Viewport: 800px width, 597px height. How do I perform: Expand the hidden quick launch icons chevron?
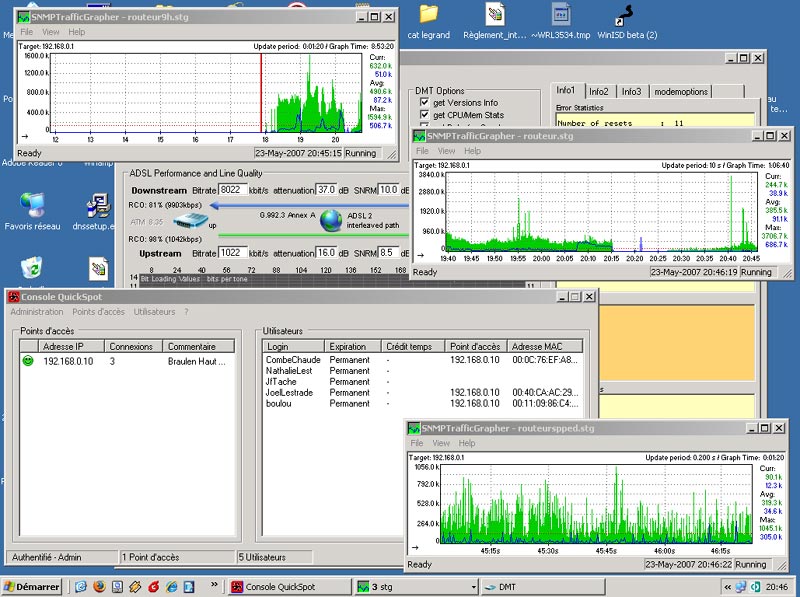pyautogui.click(x=214, y=586)
